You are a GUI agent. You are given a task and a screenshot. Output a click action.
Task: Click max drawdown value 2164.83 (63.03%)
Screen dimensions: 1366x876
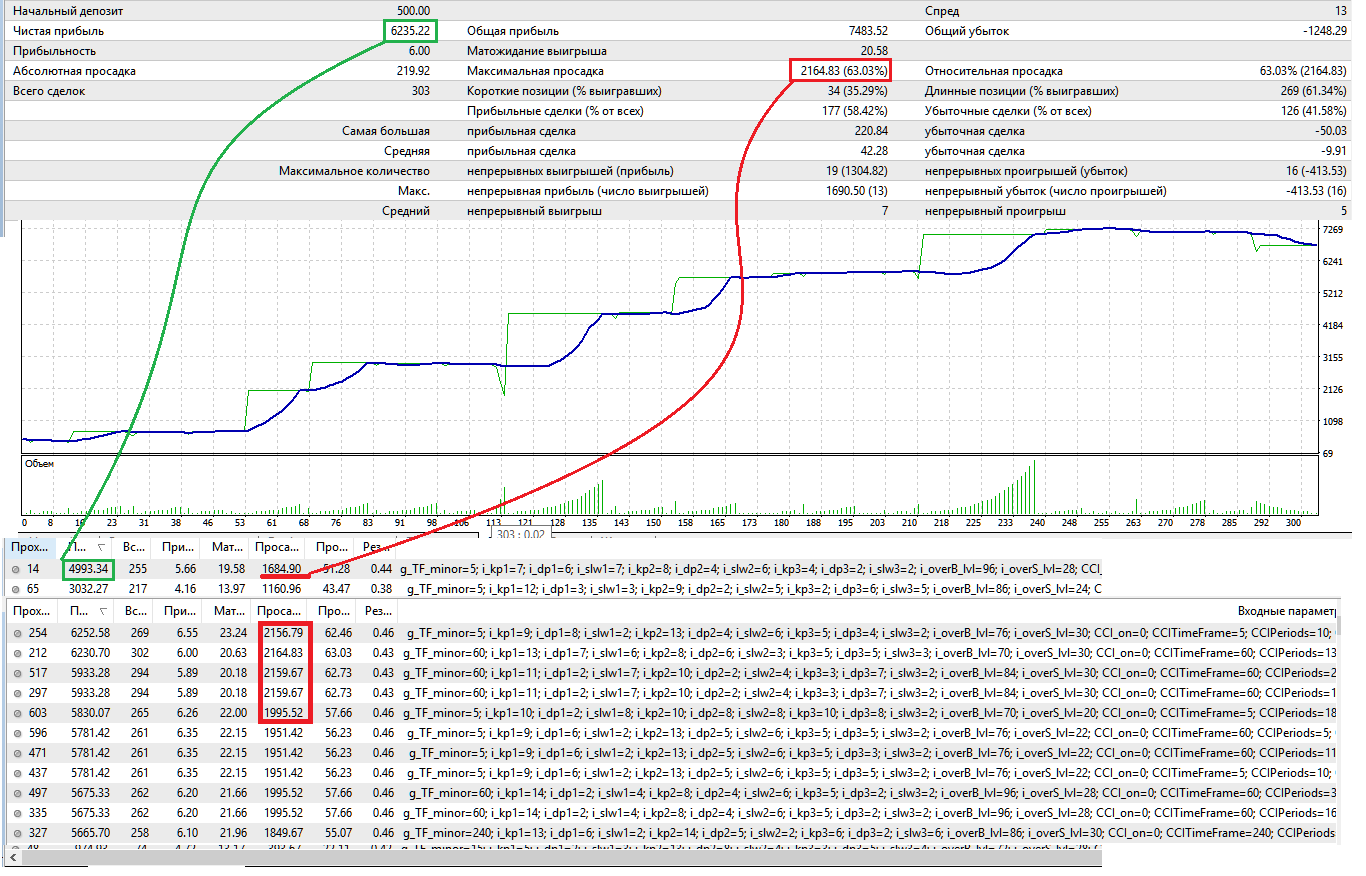844,71
